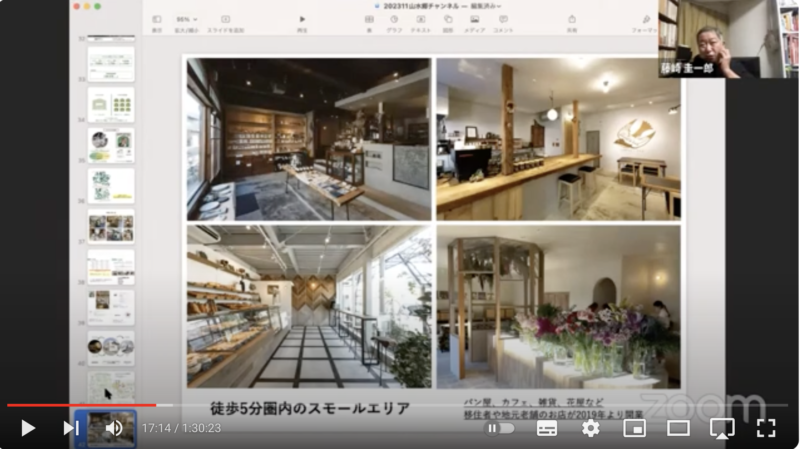Switch to miniplayer mode
This screenshot has height=449, width=800.
point(634,428)
